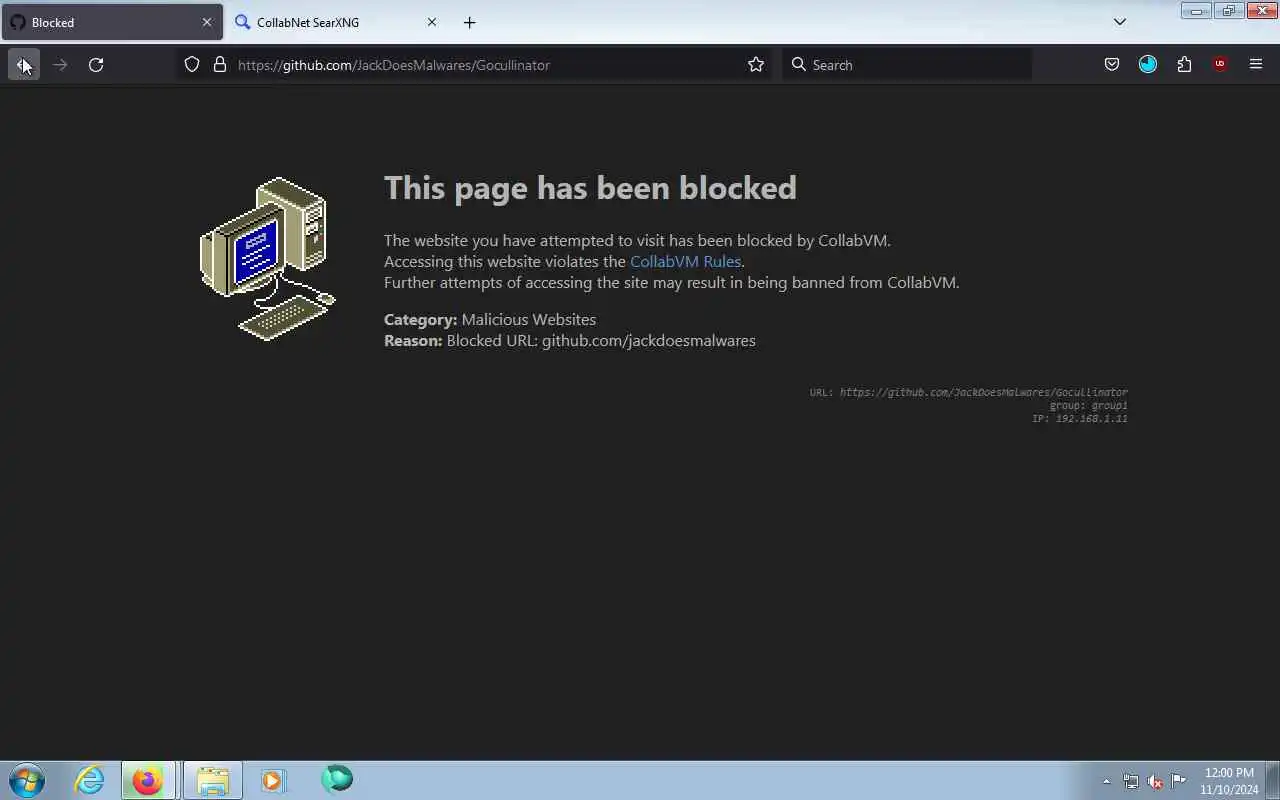The width and height of the screenshot is (1280, 800).
Task: Bookmark this page with the star
Action: click(x=756, y=65)
